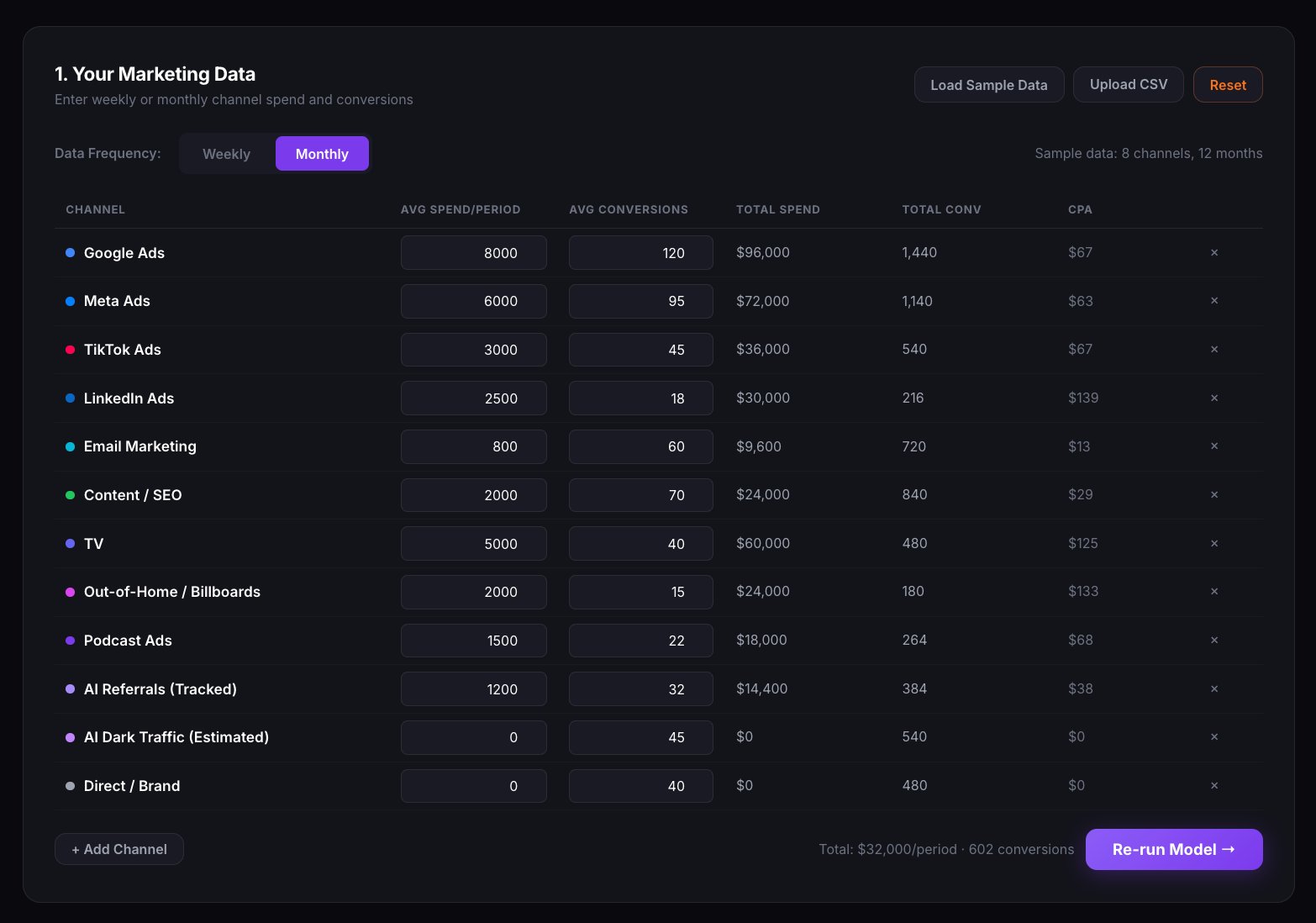
Task: Edit Google Ads average conversions field
Action: coord(641,253)
